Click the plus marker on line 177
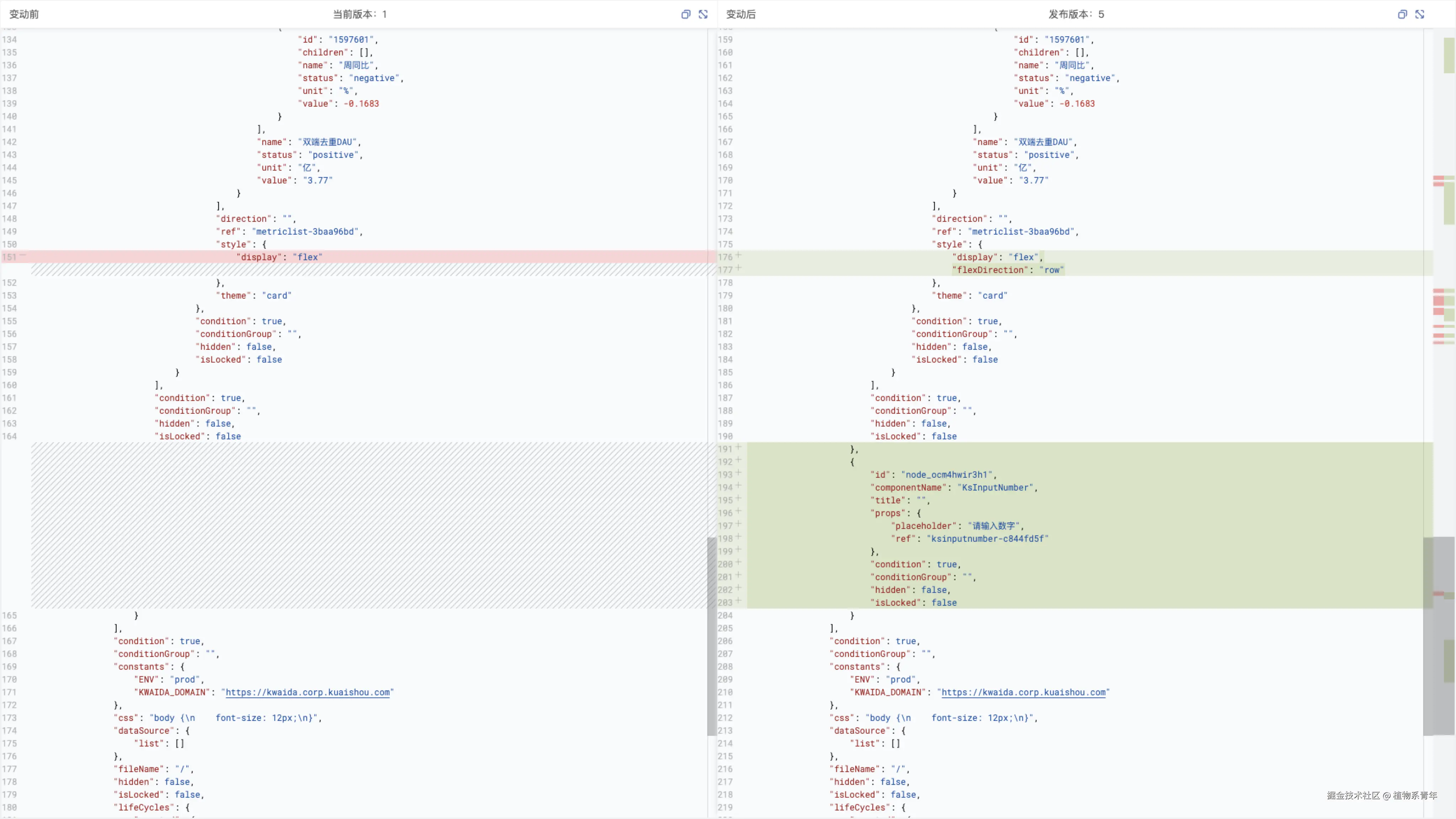This screenshot has height=819, width=1456. pos(738,268)
